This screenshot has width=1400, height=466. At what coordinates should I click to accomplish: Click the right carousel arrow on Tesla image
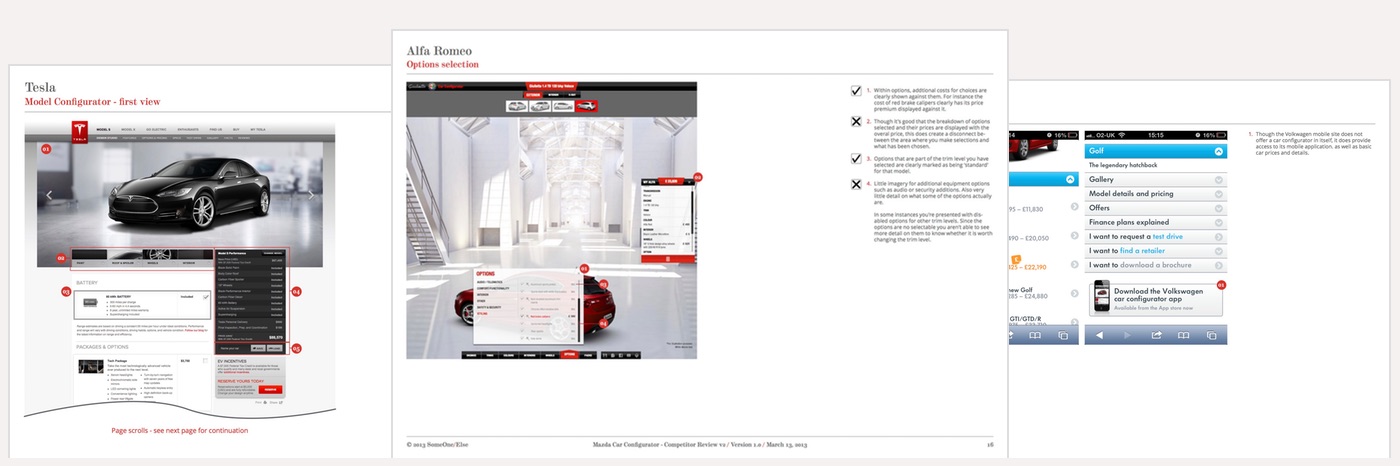click(311, 195)
